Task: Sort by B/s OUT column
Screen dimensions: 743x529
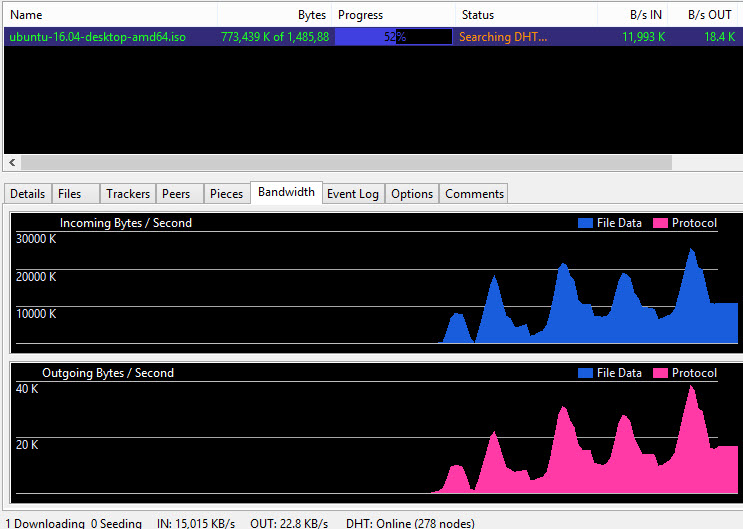Action: 705,15
